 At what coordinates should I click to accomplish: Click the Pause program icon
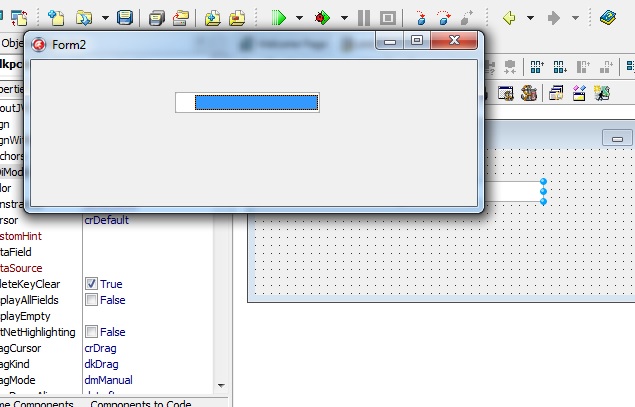click(364, 18)
